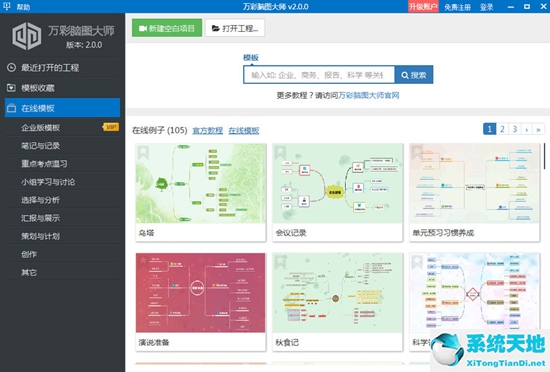Viewport: 550px width, 372px height.
Task: Minimize the window
Action: coord(511,7)
